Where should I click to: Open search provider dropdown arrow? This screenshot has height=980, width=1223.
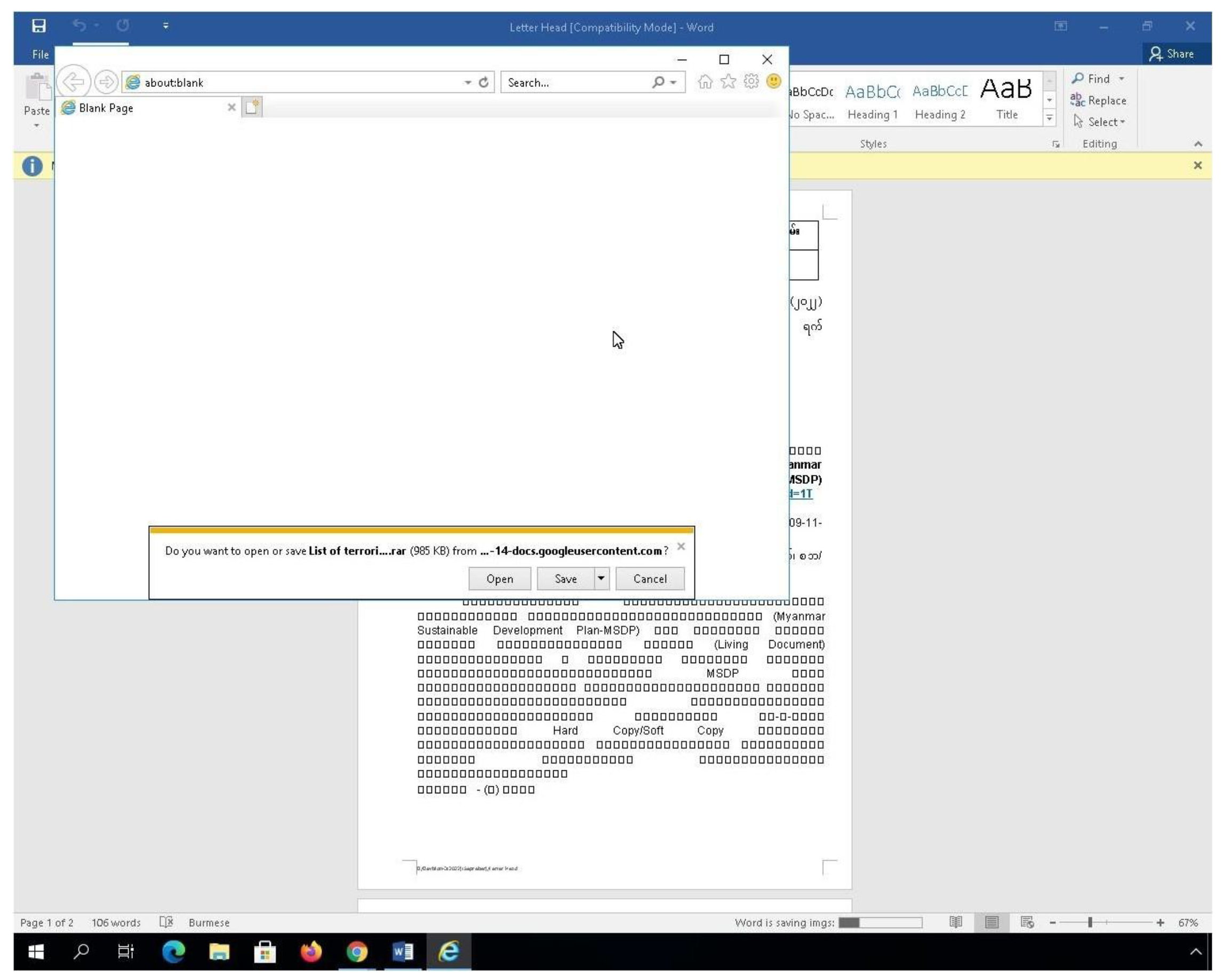click(x=673, y=83)
